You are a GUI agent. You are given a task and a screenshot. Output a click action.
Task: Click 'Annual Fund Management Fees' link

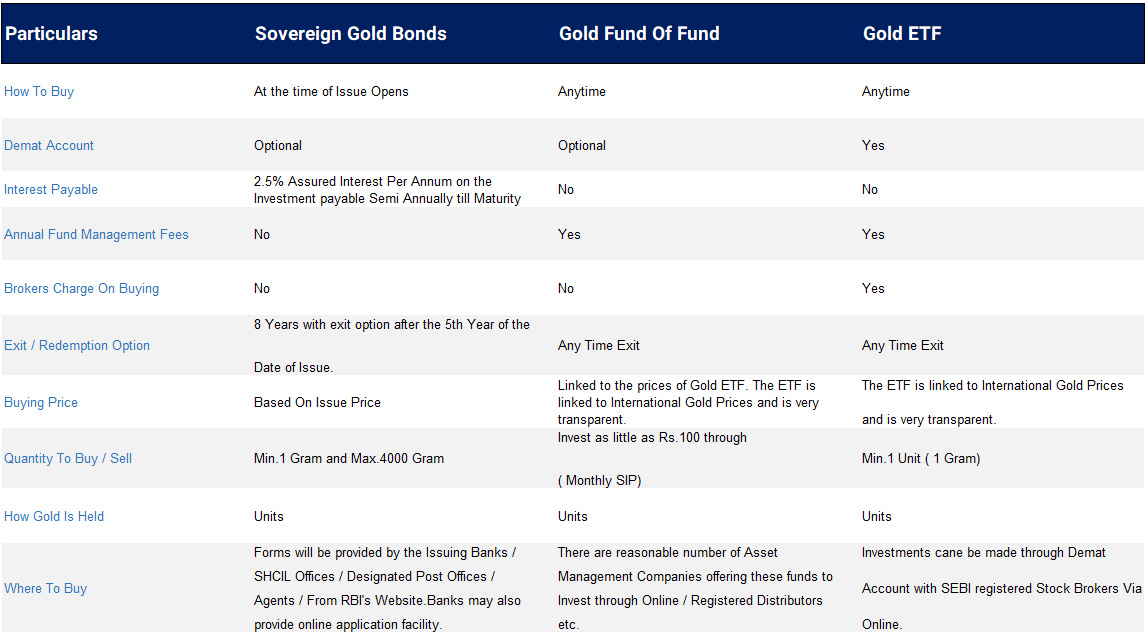pos(96,235)
